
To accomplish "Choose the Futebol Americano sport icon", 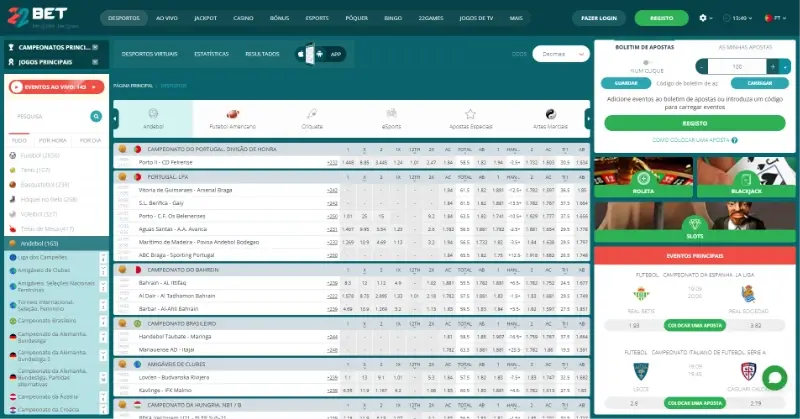I will (x=232, y=115).
